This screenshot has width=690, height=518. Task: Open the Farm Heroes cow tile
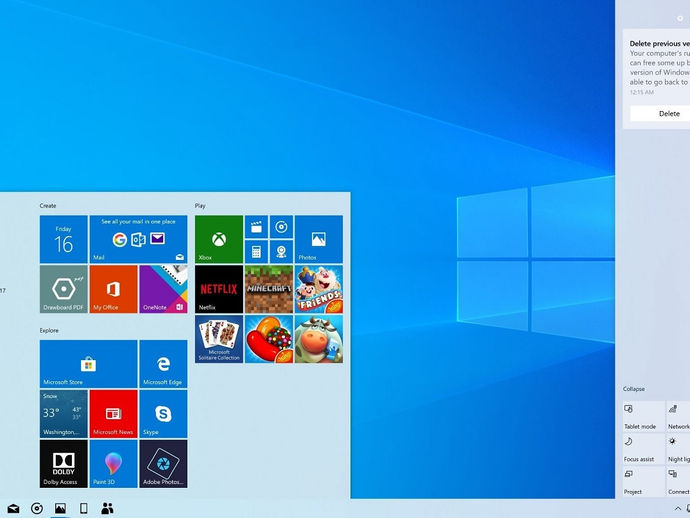319,339
